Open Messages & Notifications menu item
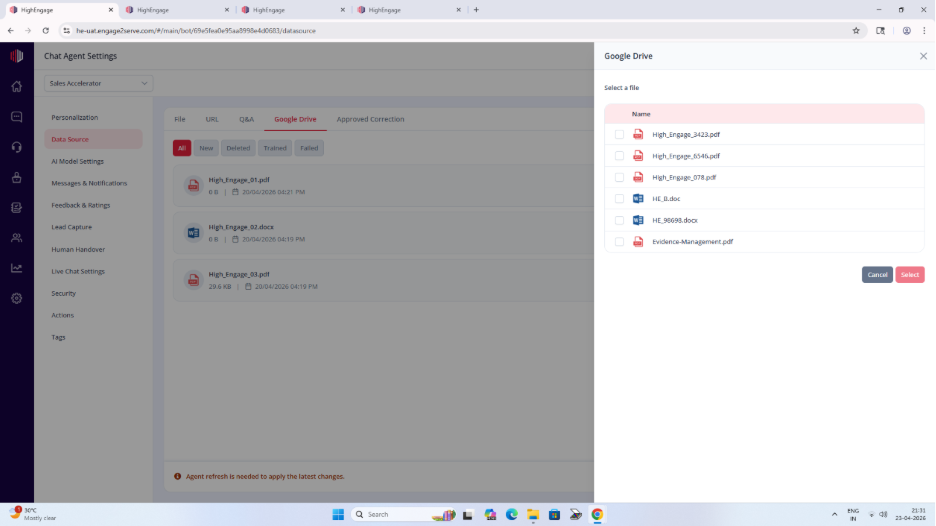 [89, 183]
